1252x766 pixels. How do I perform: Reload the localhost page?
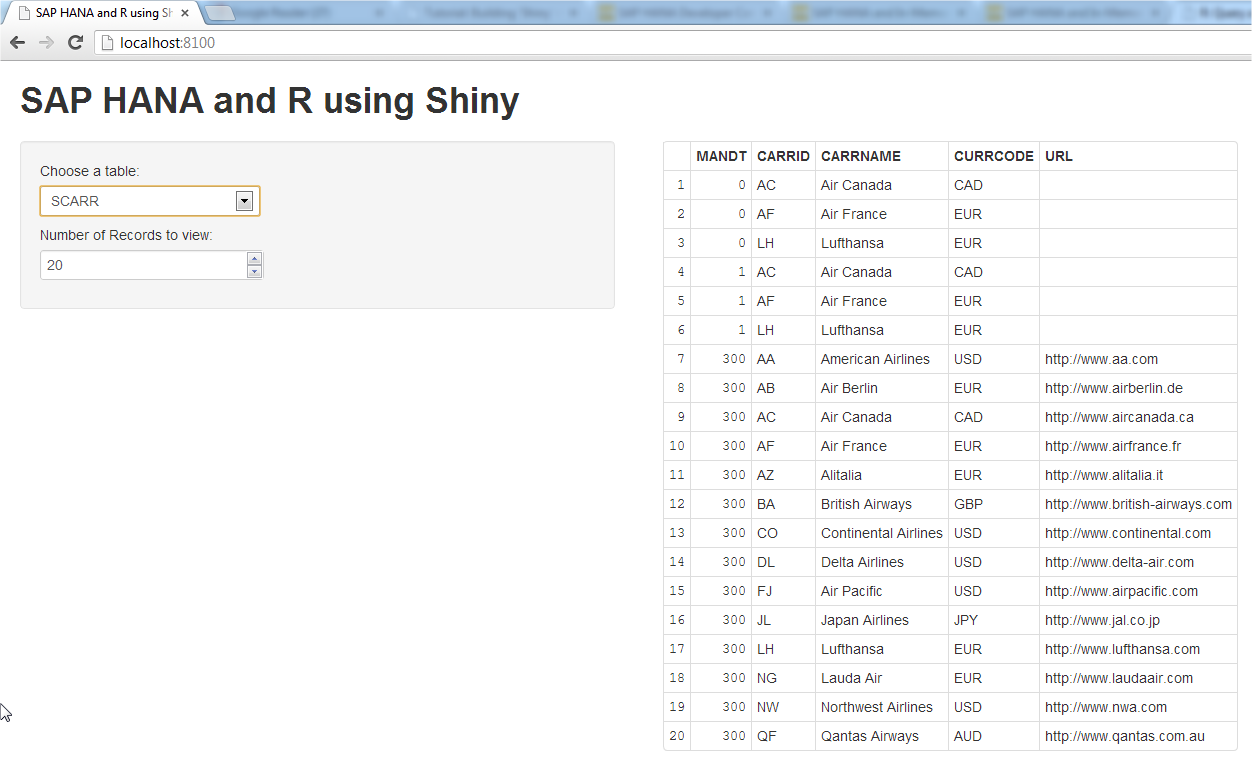click(75, 43)
